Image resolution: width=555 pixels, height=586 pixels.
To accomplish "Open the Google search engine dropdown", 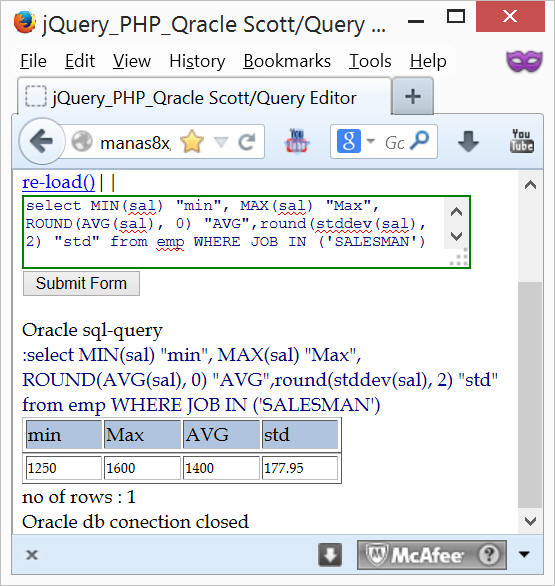I will click(x=354, y=141).
